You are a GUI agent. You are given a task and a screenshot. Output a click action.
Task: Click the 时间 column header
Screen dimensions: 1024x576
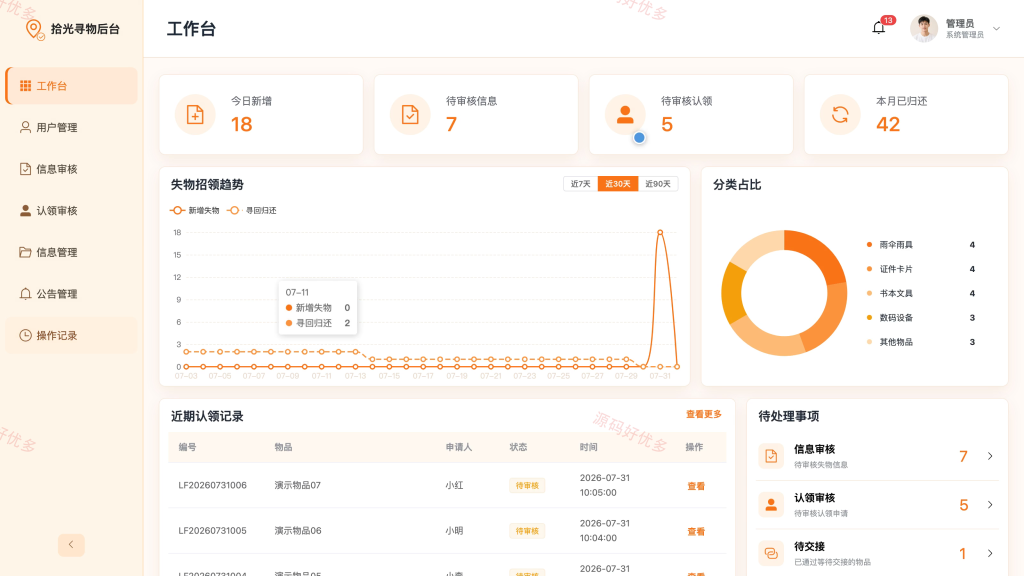pyautogui.click(x=588, y=447)
